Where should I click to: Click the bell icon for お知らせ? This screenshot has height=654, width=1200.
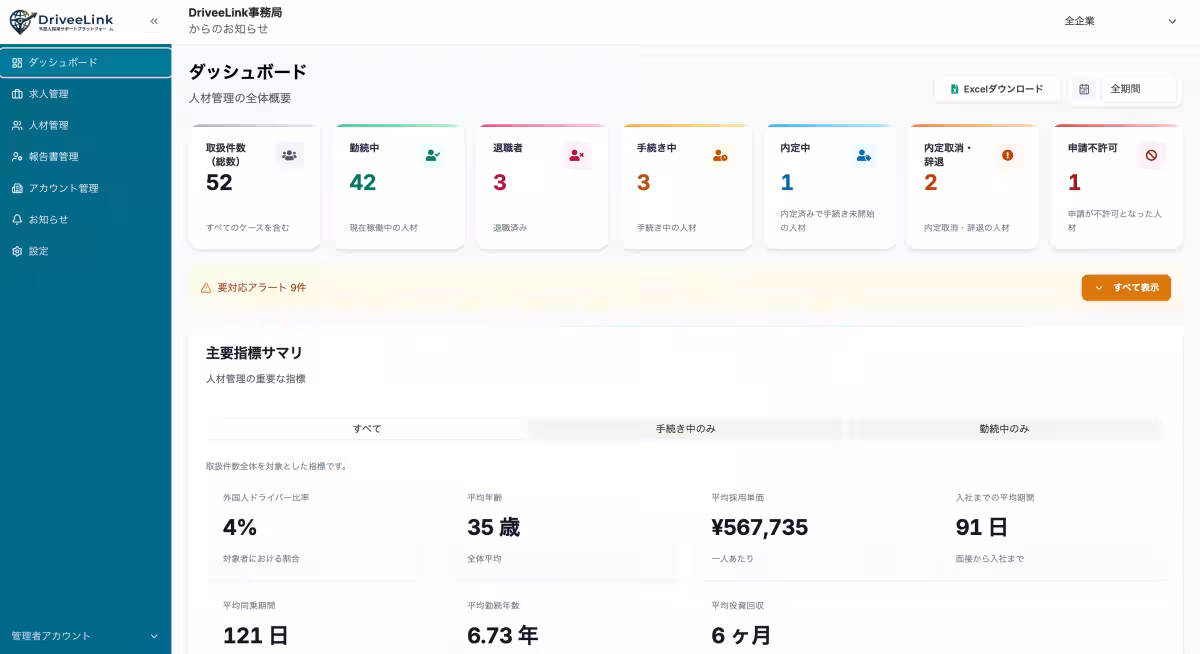[x=17, y=220]
